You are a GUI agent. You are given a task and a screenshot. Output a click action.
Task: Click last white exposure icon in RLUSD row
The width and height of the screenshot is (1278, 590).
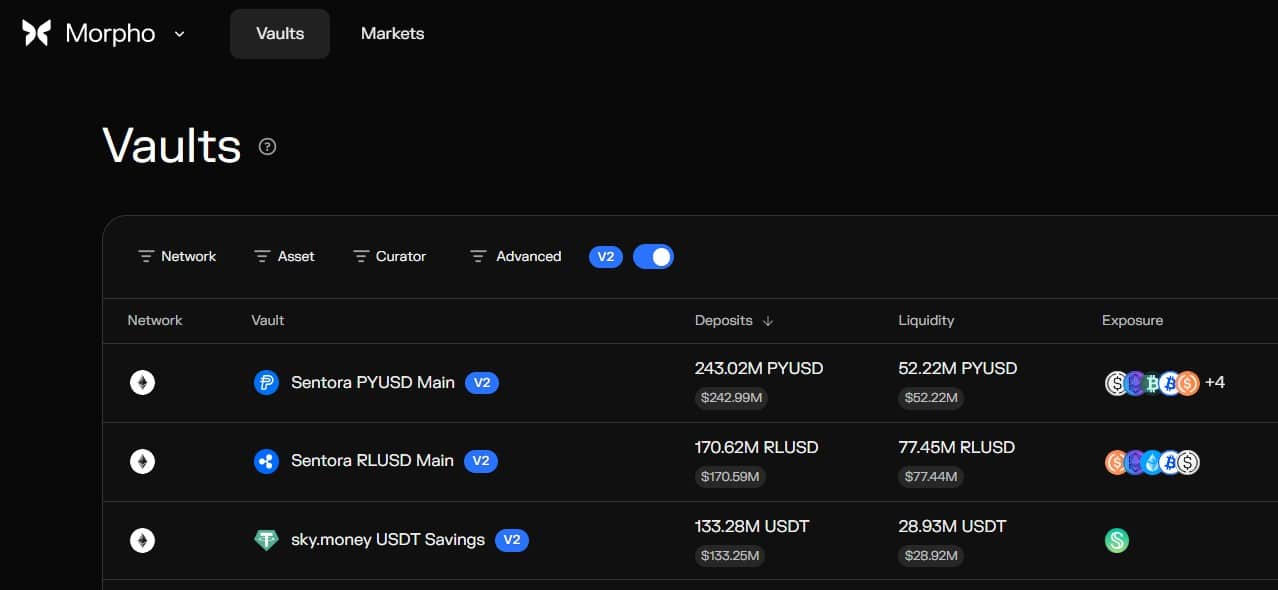[1187, 462]
